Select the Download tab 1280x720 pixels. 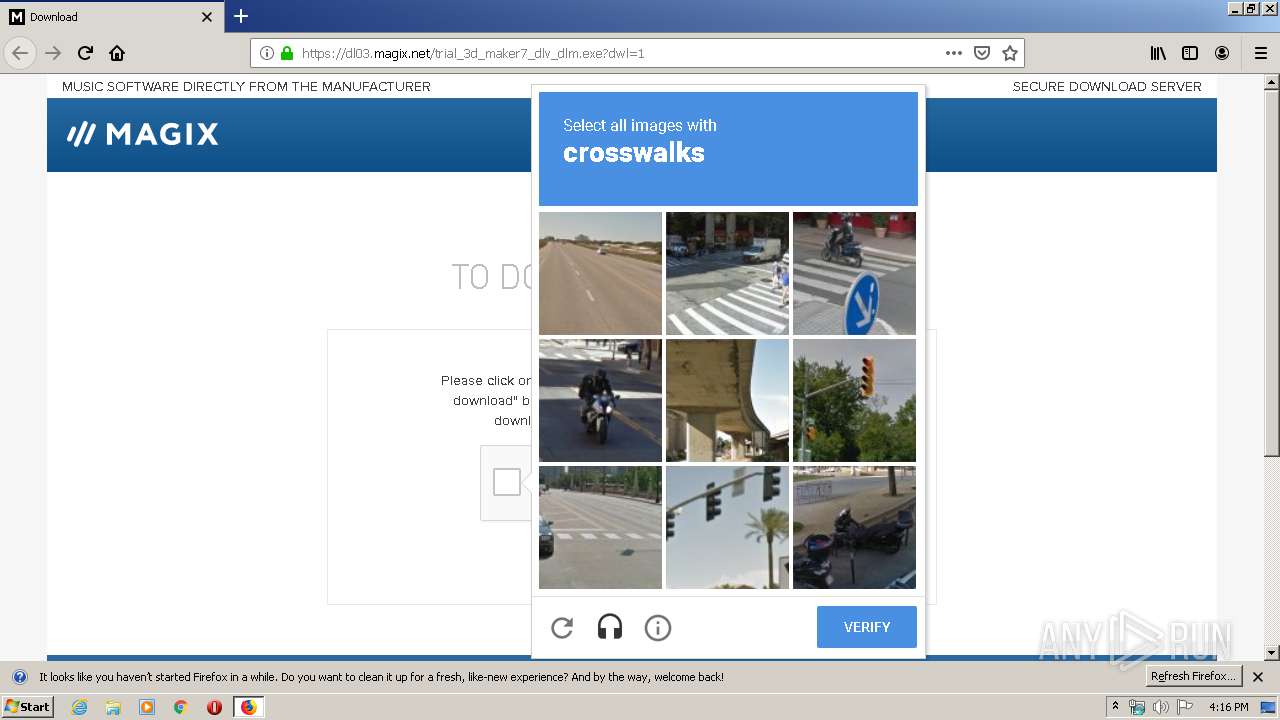(x=112, y=17)
